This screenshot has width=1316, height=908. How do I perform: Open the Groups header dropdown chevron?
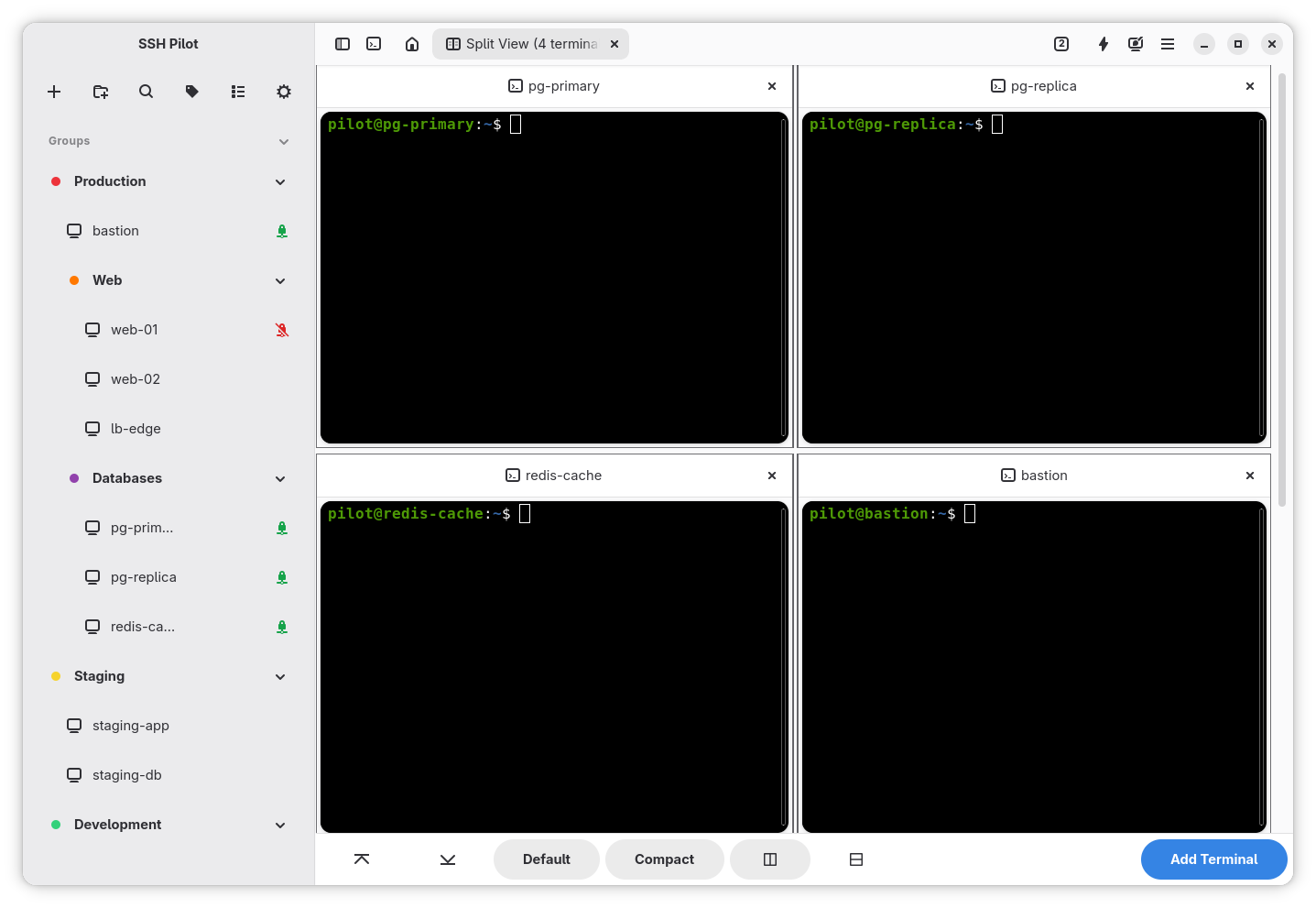[284, 141]
